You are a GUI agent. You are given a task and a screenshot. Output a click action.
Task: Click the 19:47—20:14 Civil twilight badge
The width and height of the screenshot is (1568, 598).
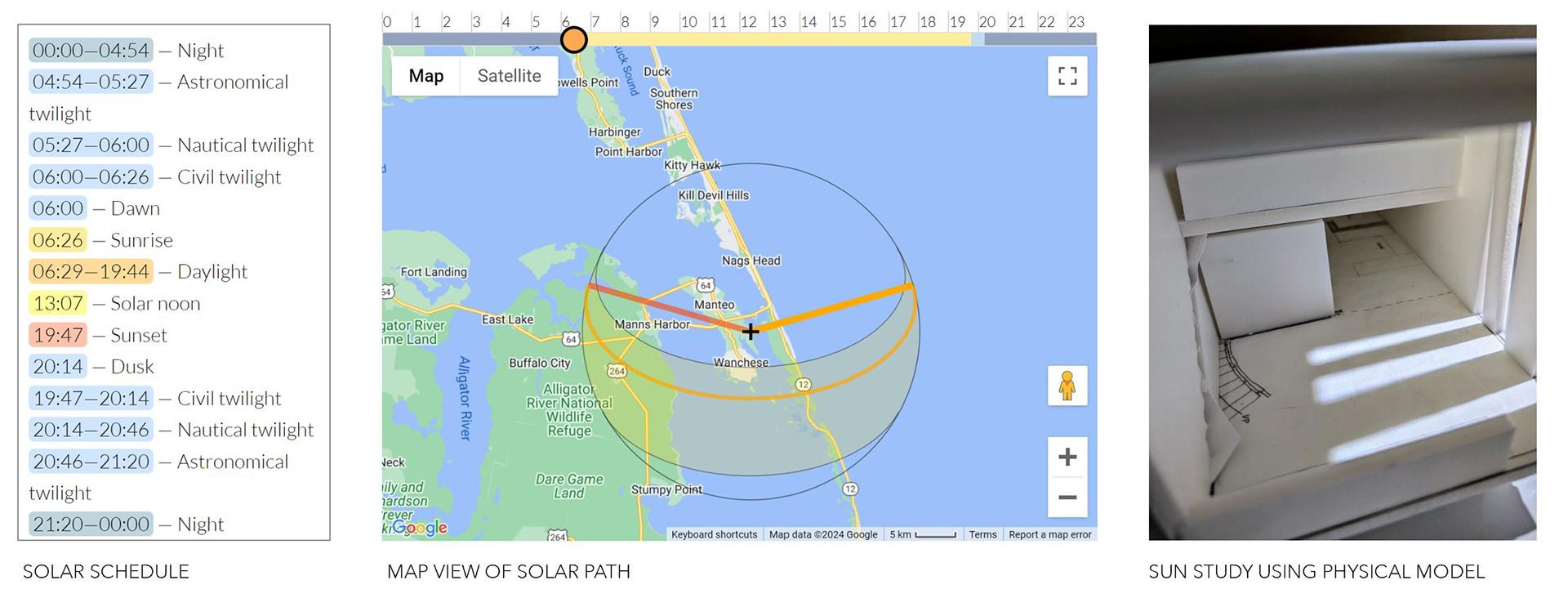pos(91,399)
